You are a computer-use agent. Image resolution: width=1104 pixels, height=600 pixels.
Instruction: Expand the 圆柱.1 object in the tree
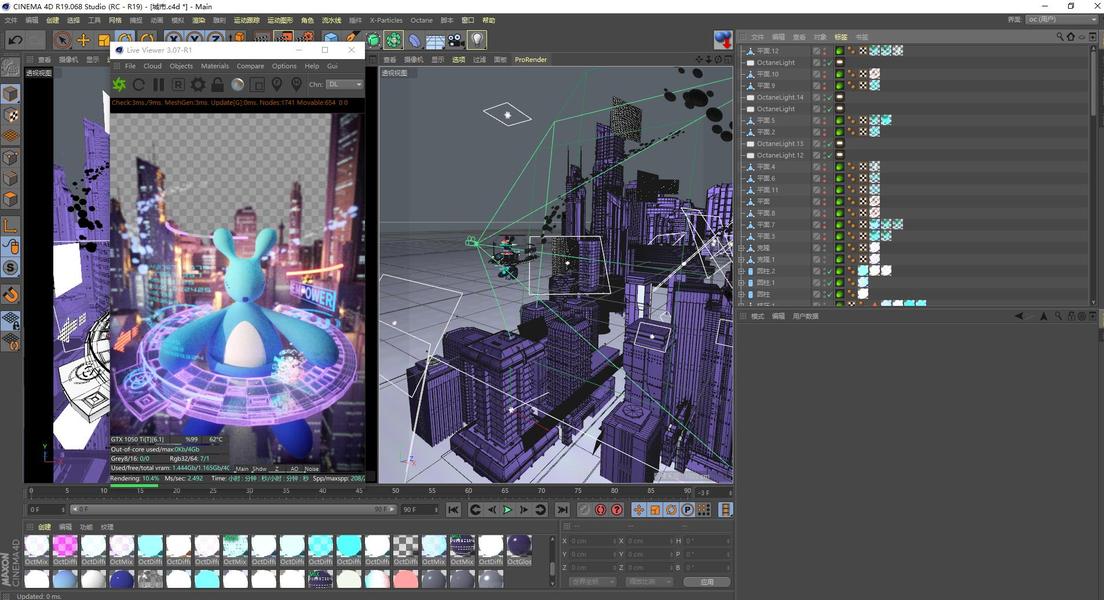pos(741,282)
